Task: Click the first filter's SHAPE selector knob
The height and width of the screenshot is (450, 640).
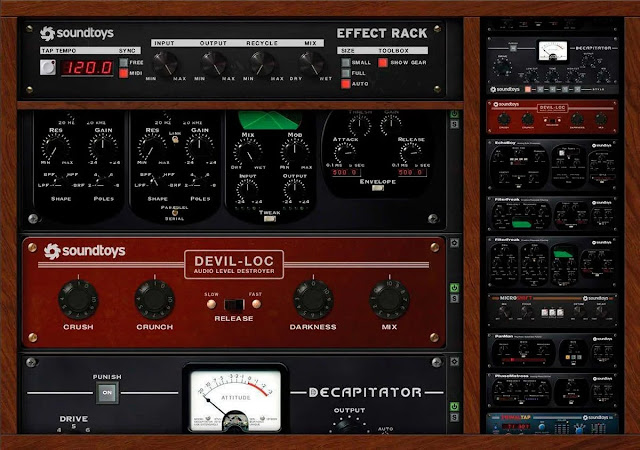Action: coord(61,180)
